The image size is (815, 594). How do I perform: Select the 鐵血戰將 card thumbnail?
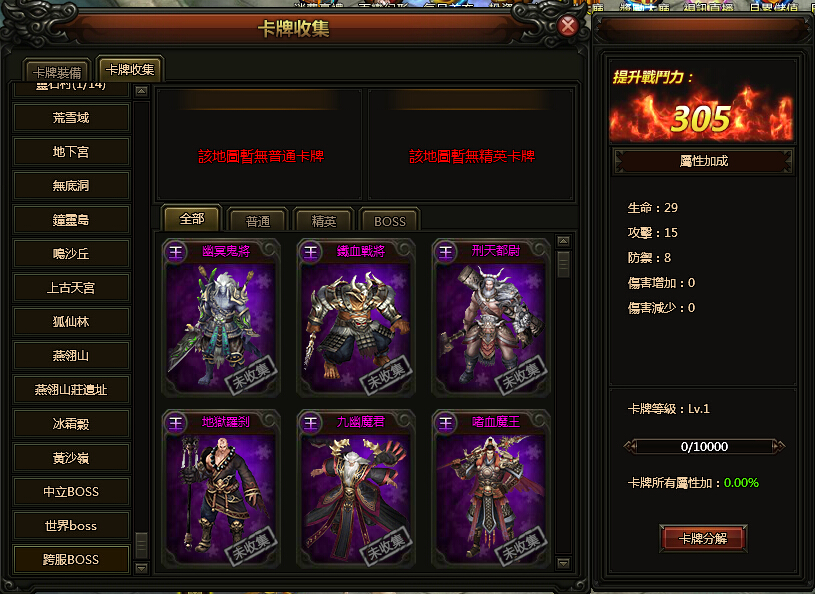click(356, 318)
